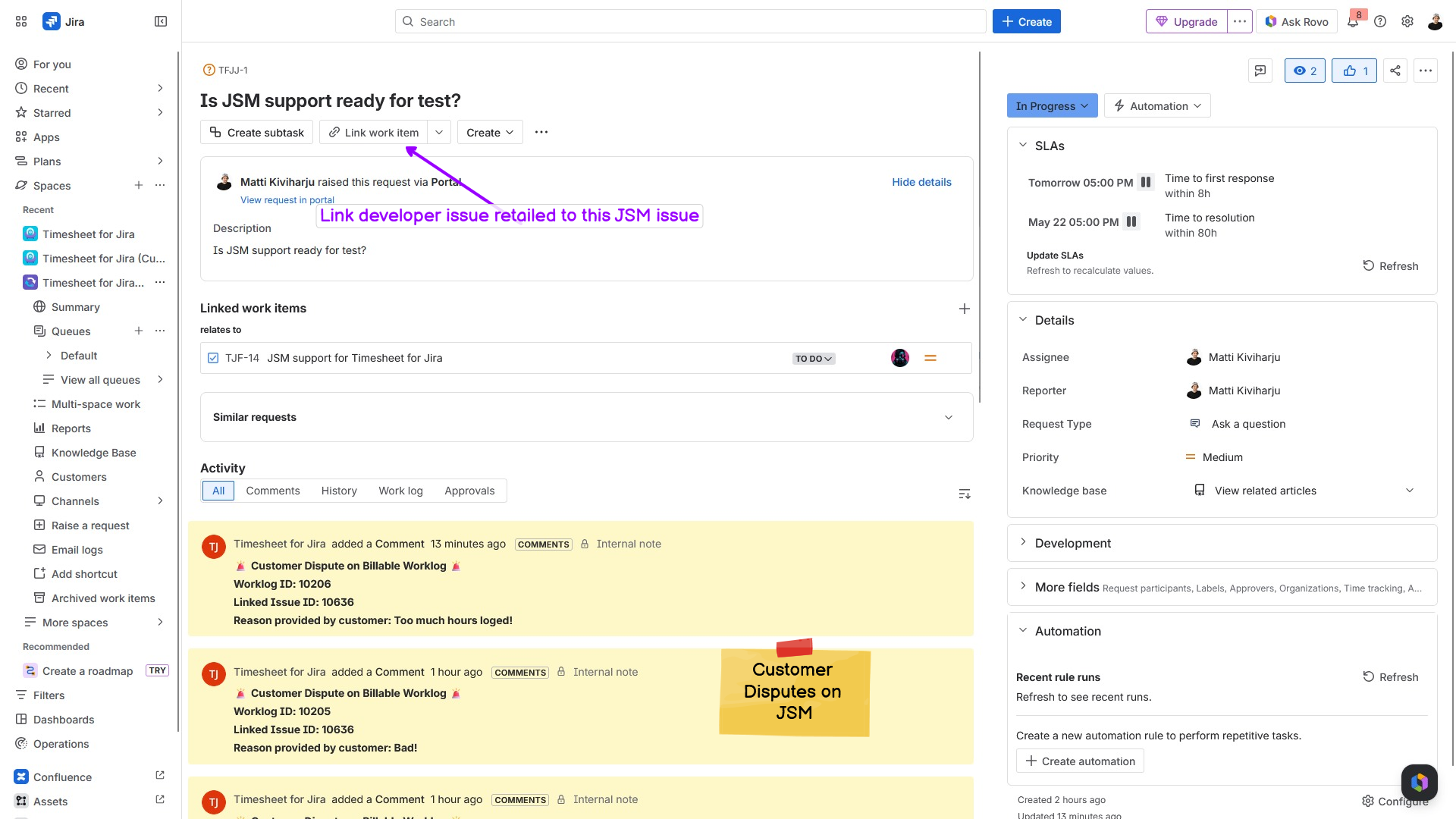
Task: Click Hide details link
Action: (x=921, y=182)
